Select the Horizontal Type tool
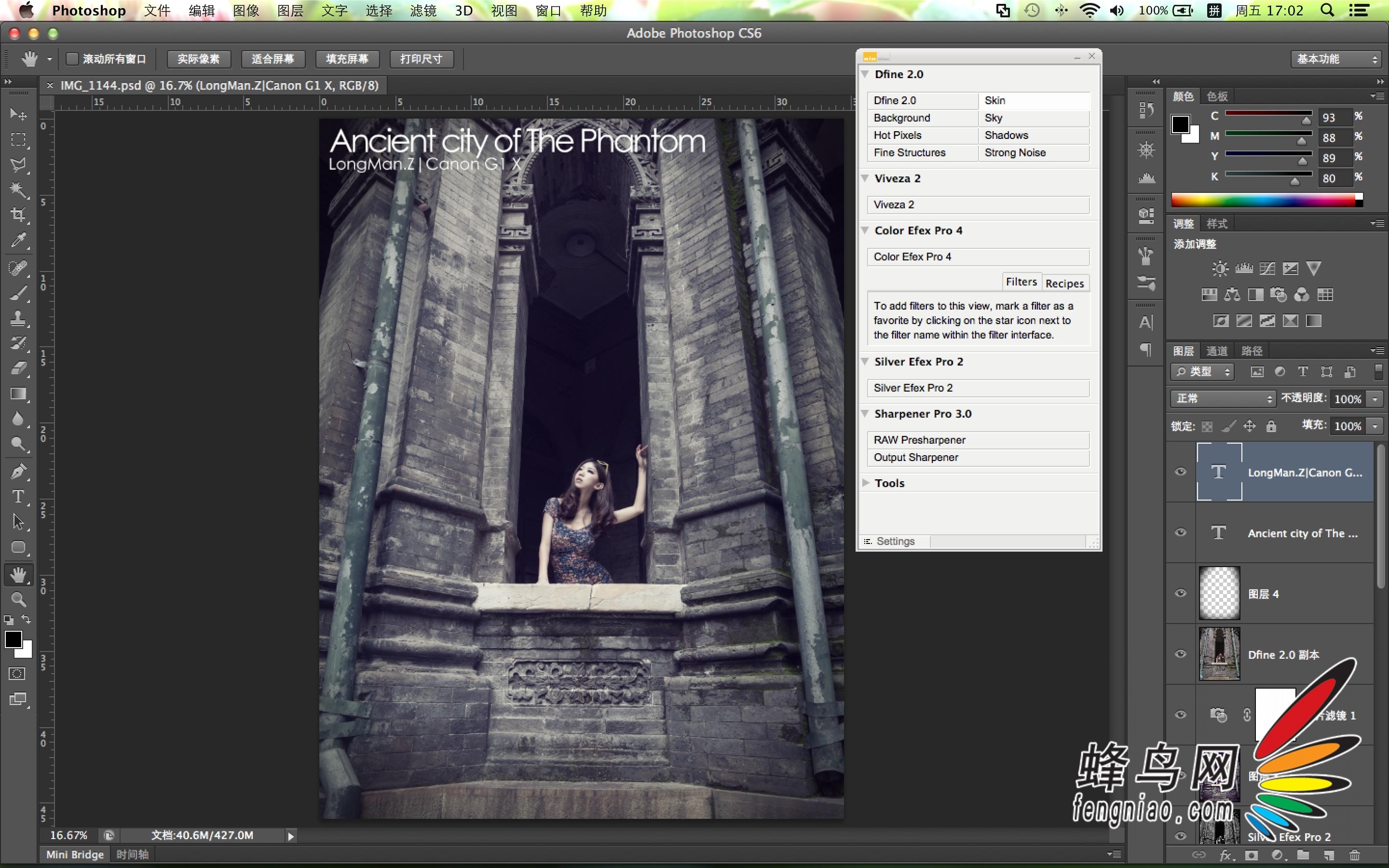Screen dimensions: 1389x868 [x=18, y=497]
